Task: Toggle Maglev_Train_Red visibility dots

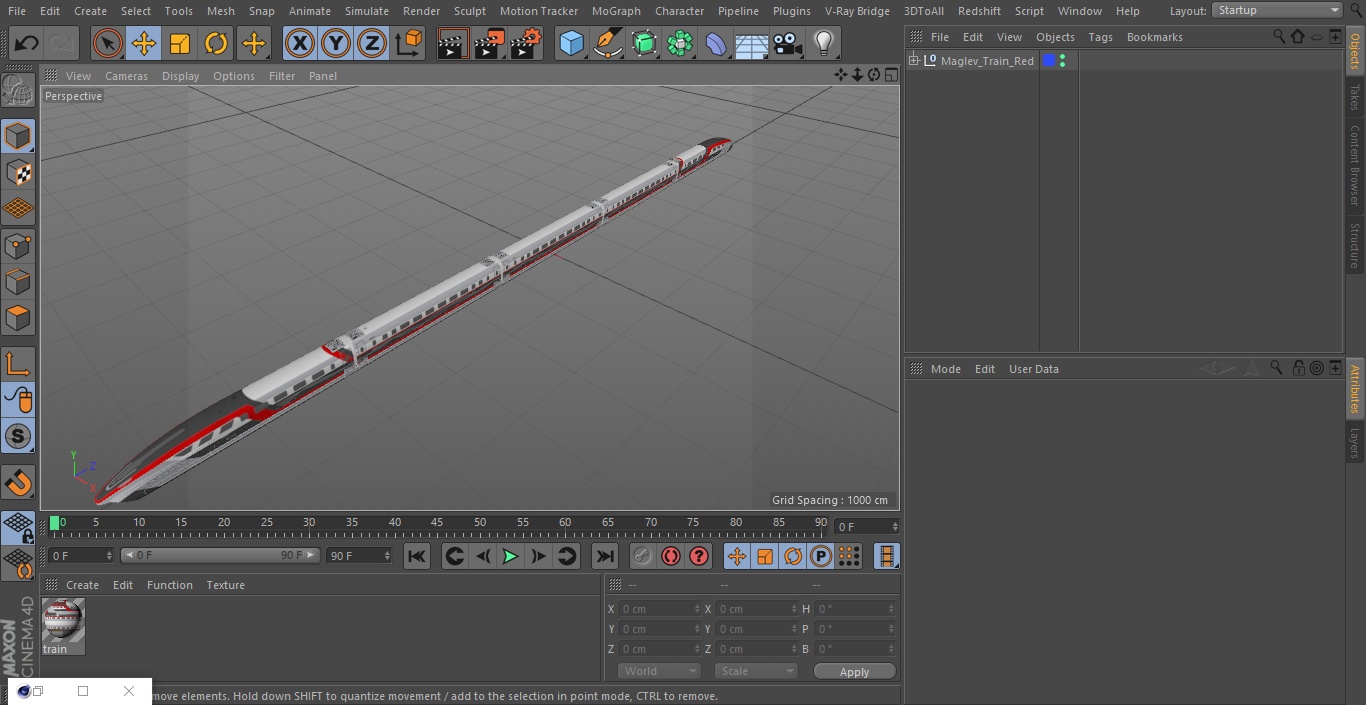Action: 1062,61
